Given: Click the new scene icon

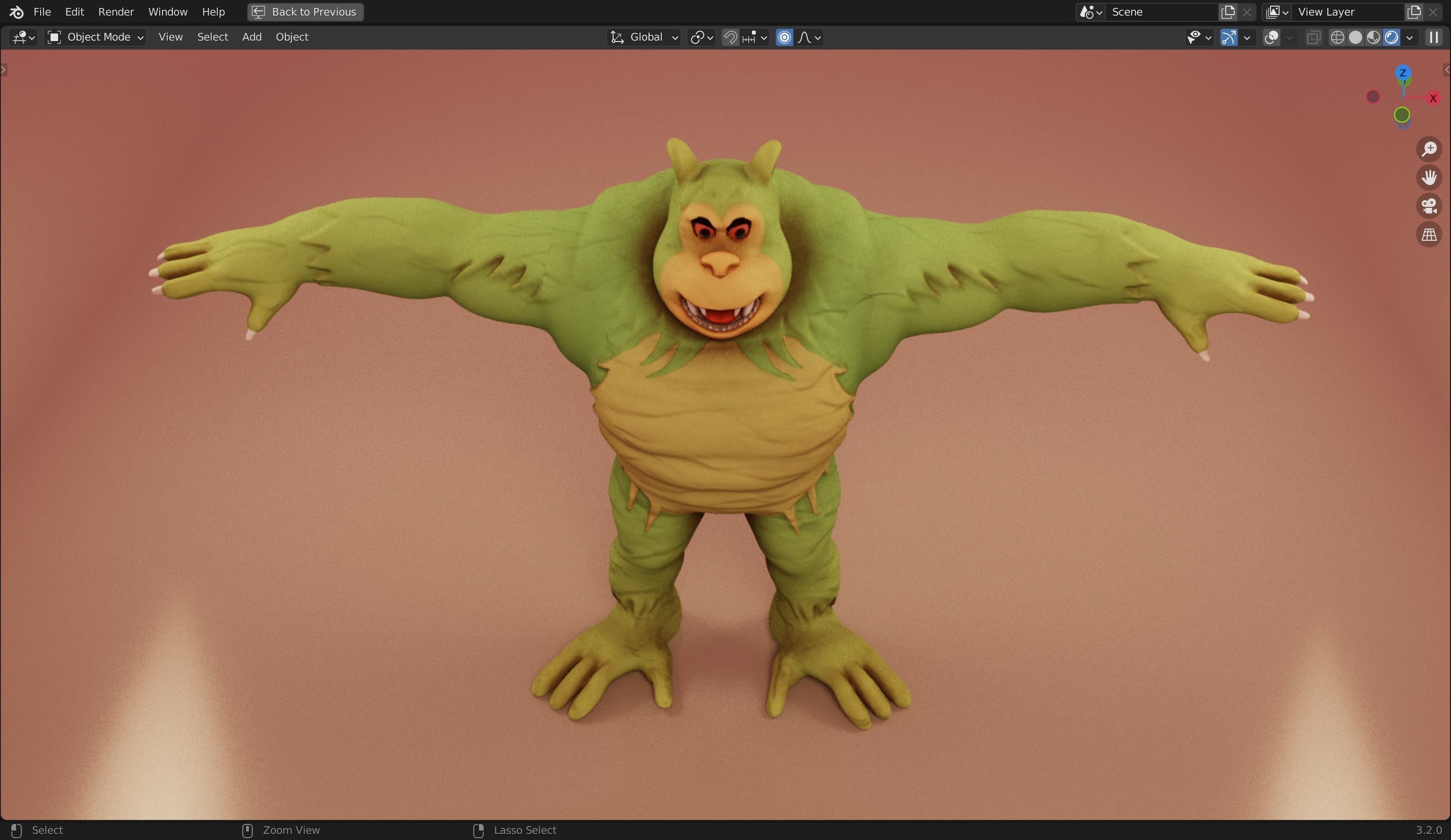Looking at the screenshot, I should click(1228, 12).
